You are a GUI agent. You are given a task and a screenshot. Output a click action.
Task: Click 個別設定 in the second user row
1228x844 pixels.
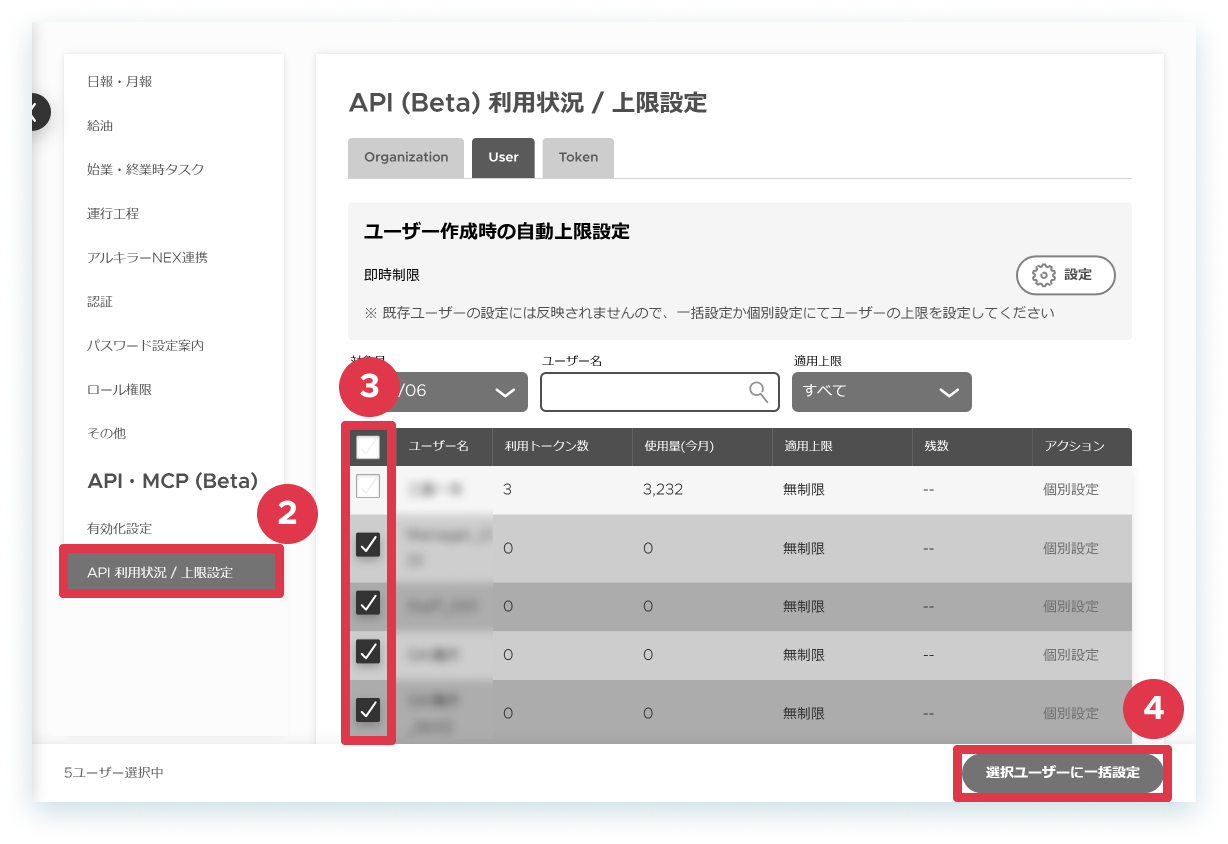tap(1071, 548)
